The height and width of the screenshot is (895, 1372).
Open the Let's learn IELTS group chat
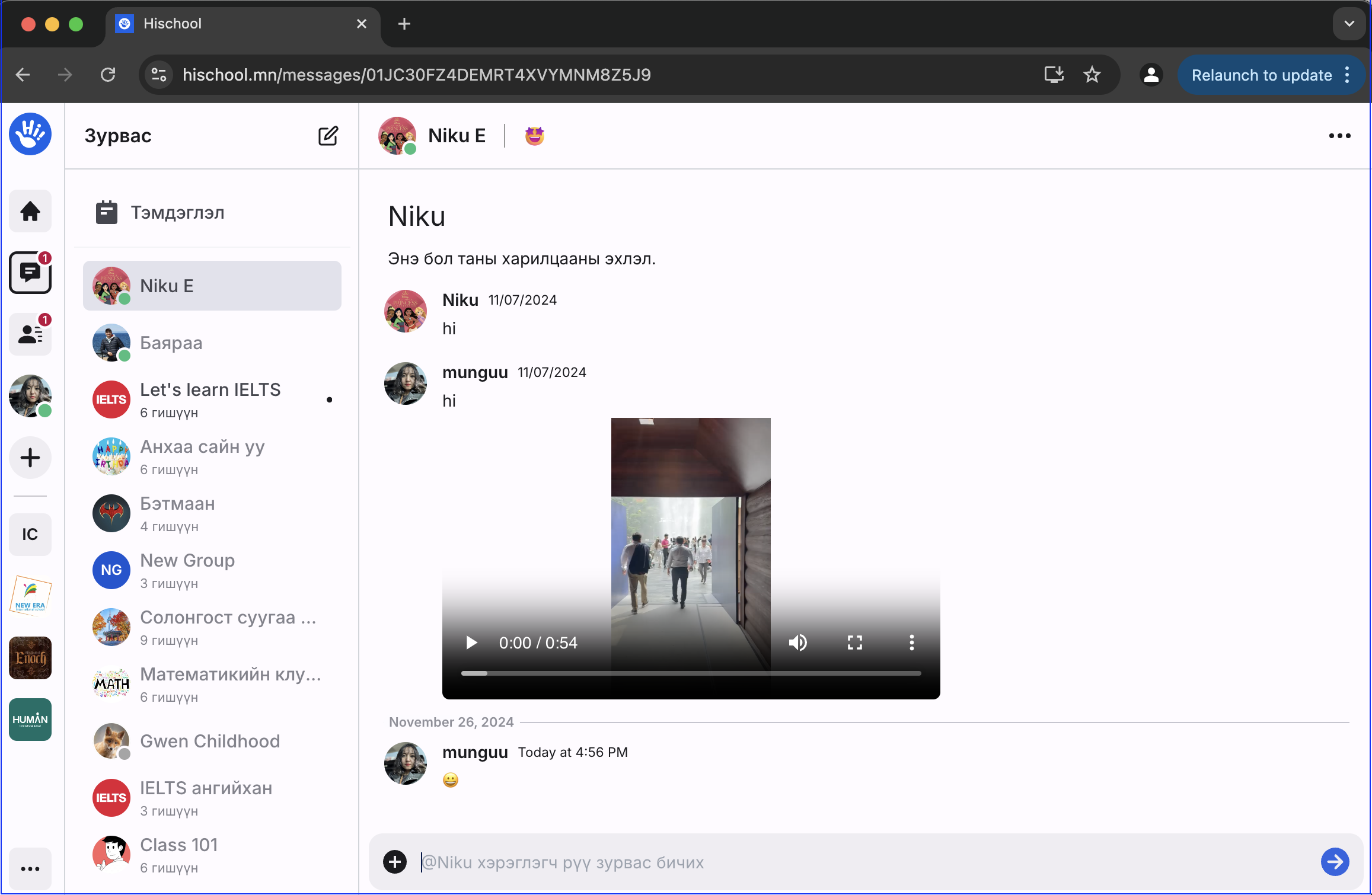tap(210, 399)
